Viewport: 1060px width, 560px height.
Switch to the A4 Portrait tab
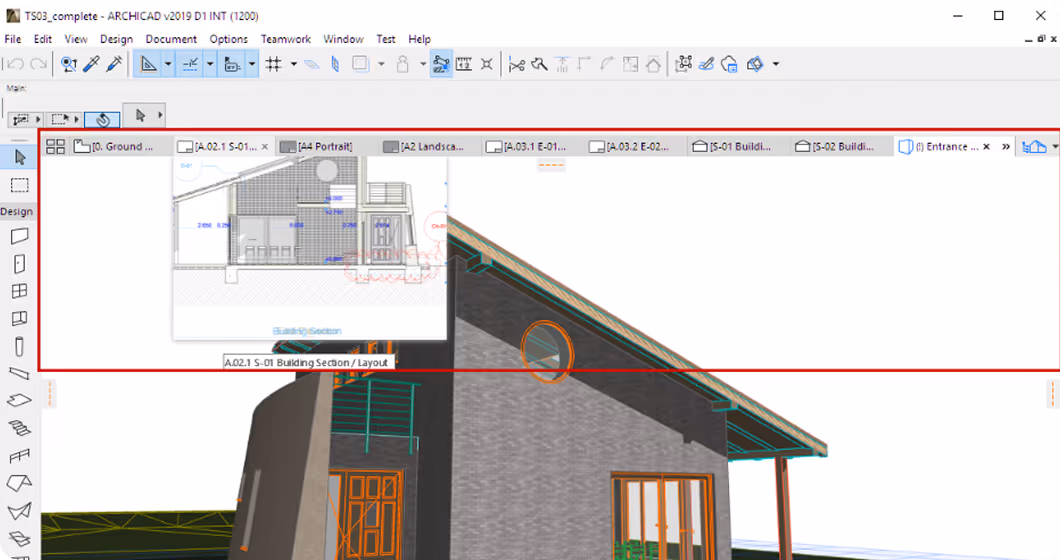point(316,146)
